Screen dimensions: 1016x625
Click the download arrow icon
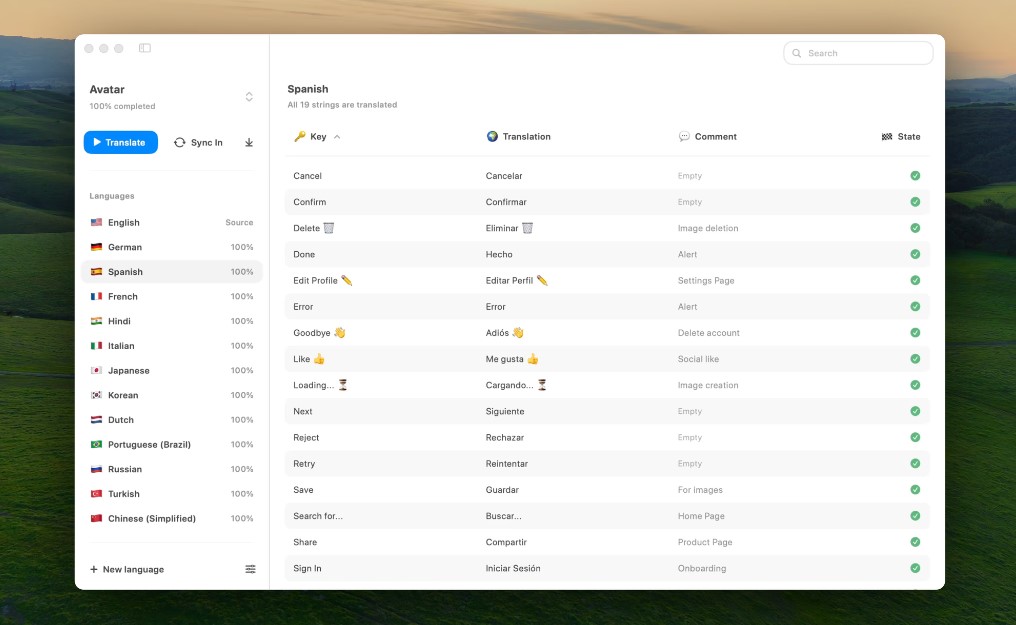(x=249, y=143)
